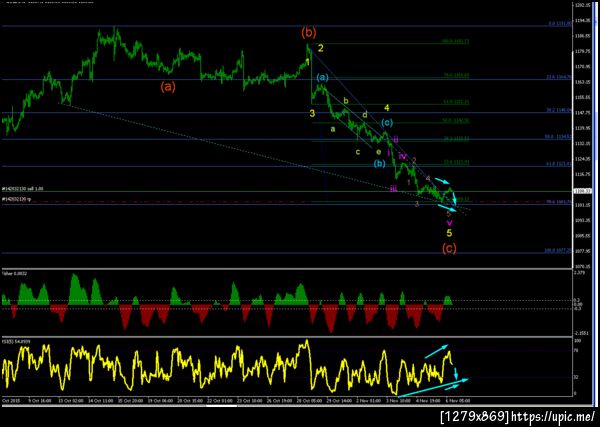Click the small d triangle wave label

pos(365,114)
